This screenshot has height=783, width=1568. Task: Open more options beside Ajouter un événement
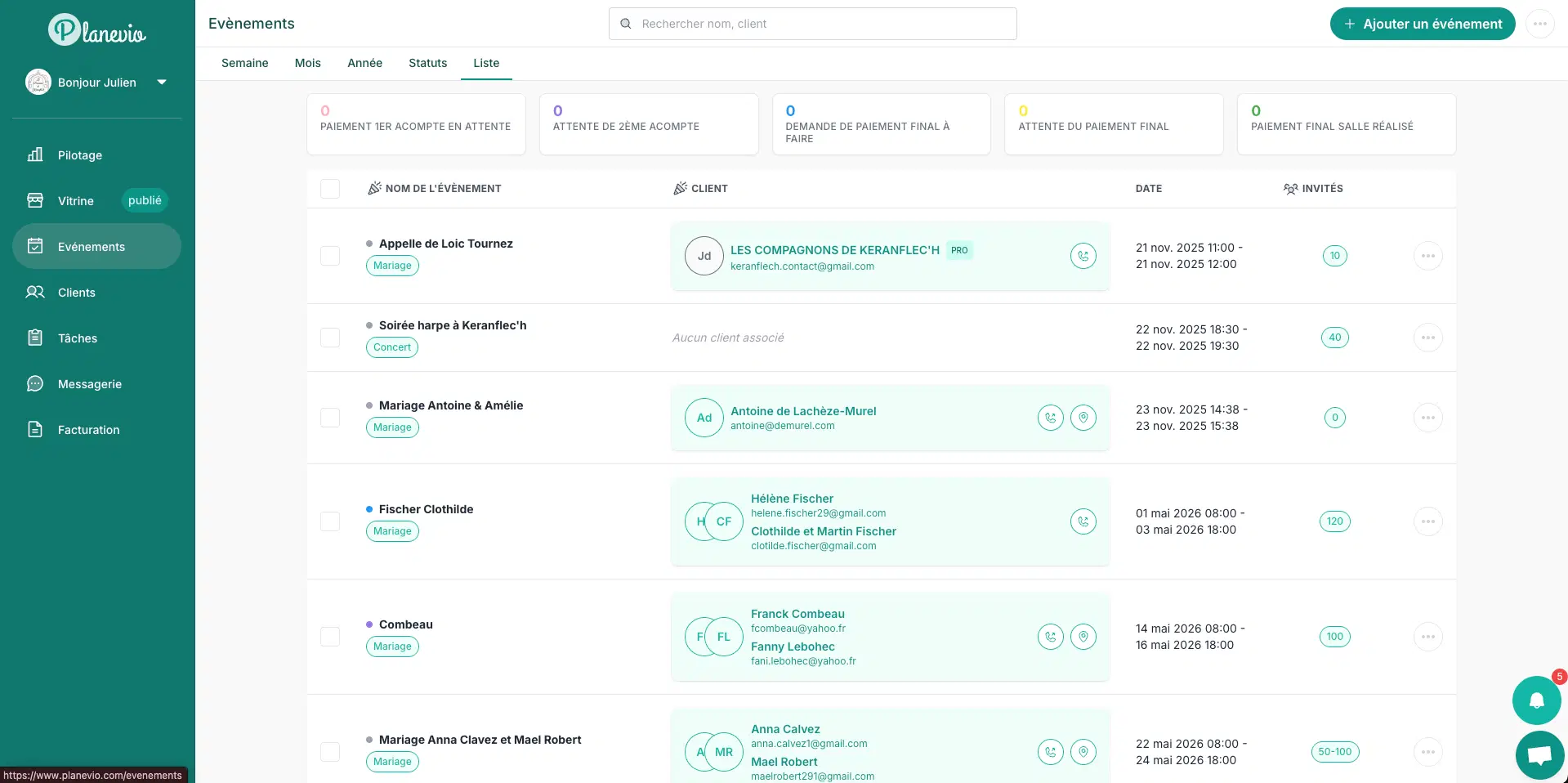click(x=1540, y=24)
